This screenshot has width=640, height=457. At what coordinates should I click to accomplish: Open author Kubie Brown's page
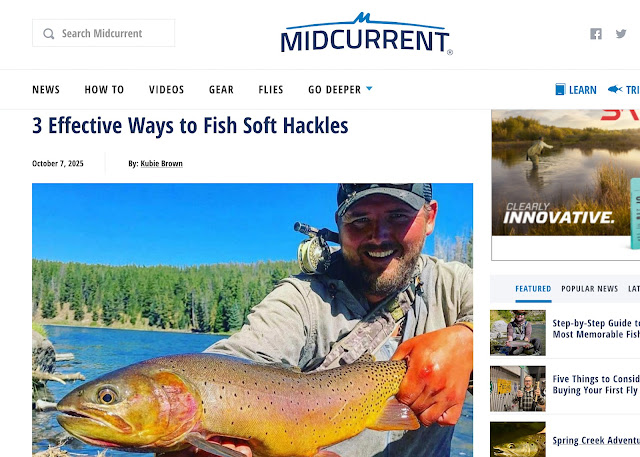pos(161,164)
